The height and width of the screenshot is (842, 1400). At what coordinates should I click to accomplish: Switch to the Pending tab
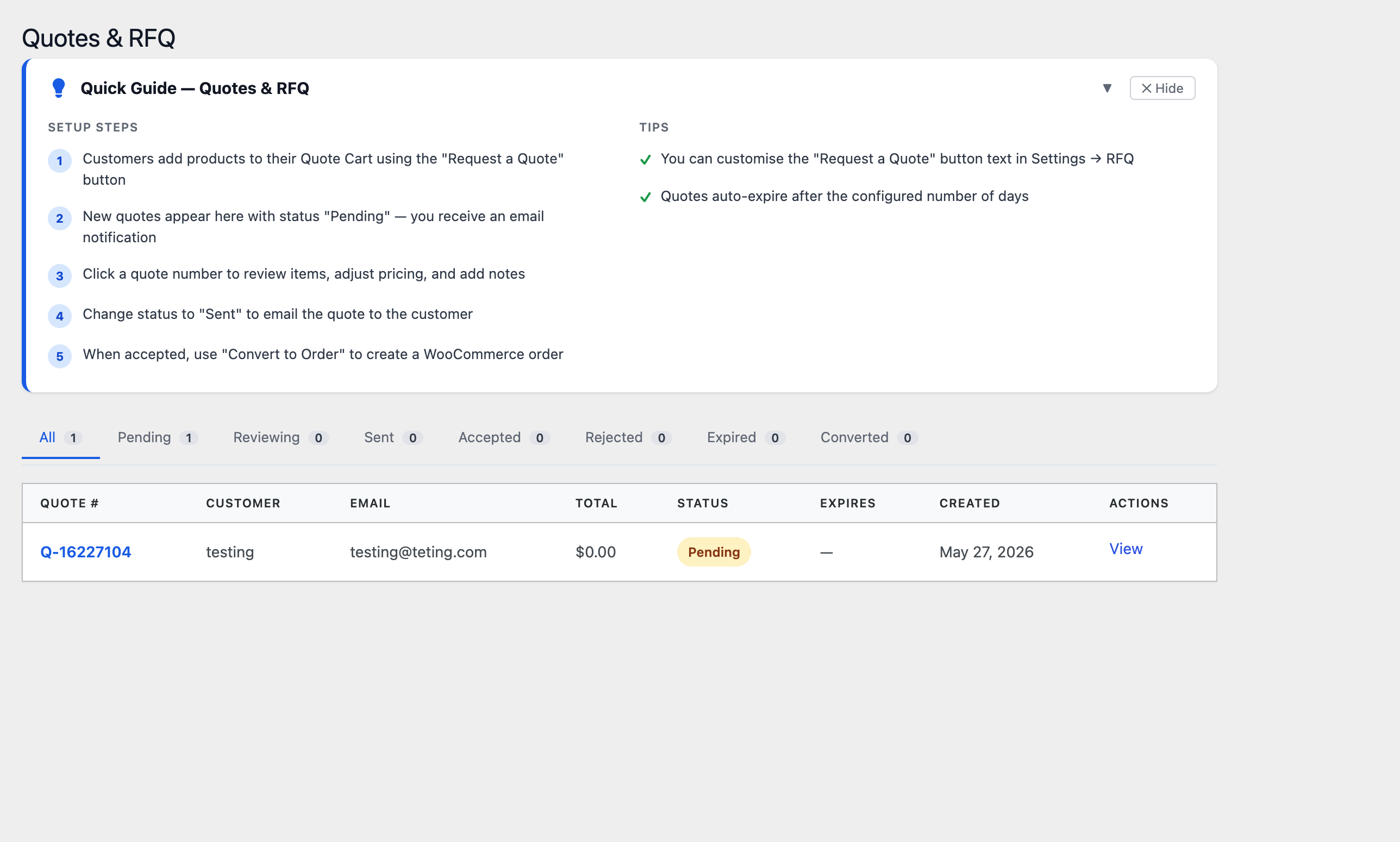click(158, 437)
